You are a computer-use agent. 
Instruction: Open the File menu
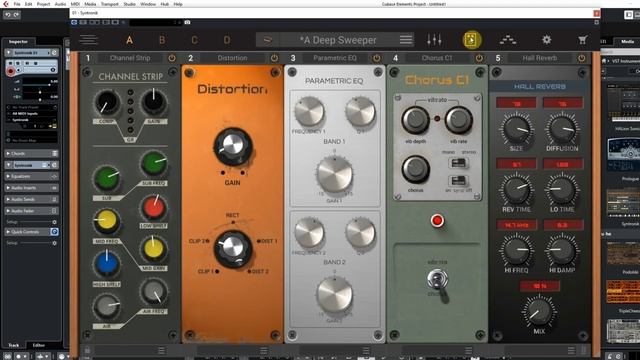[x=17, y=4]
